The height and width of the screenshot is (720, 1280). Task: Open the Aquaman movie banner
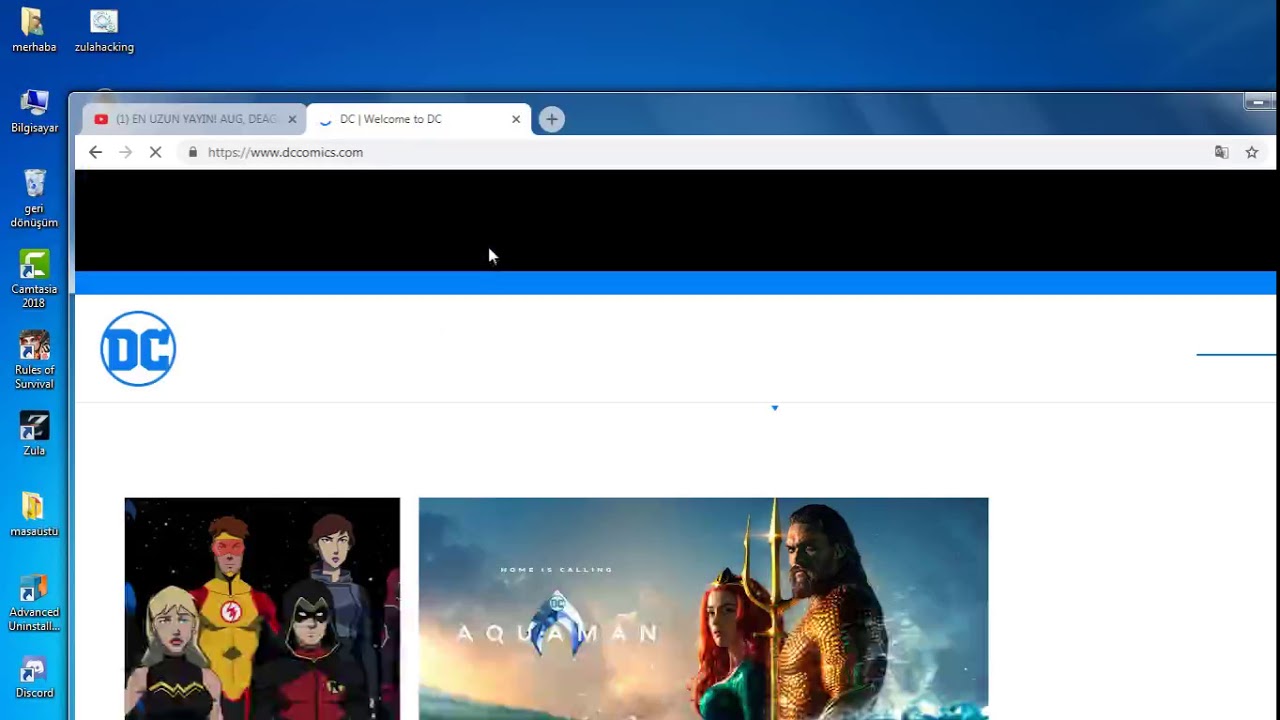click(703, 608)
